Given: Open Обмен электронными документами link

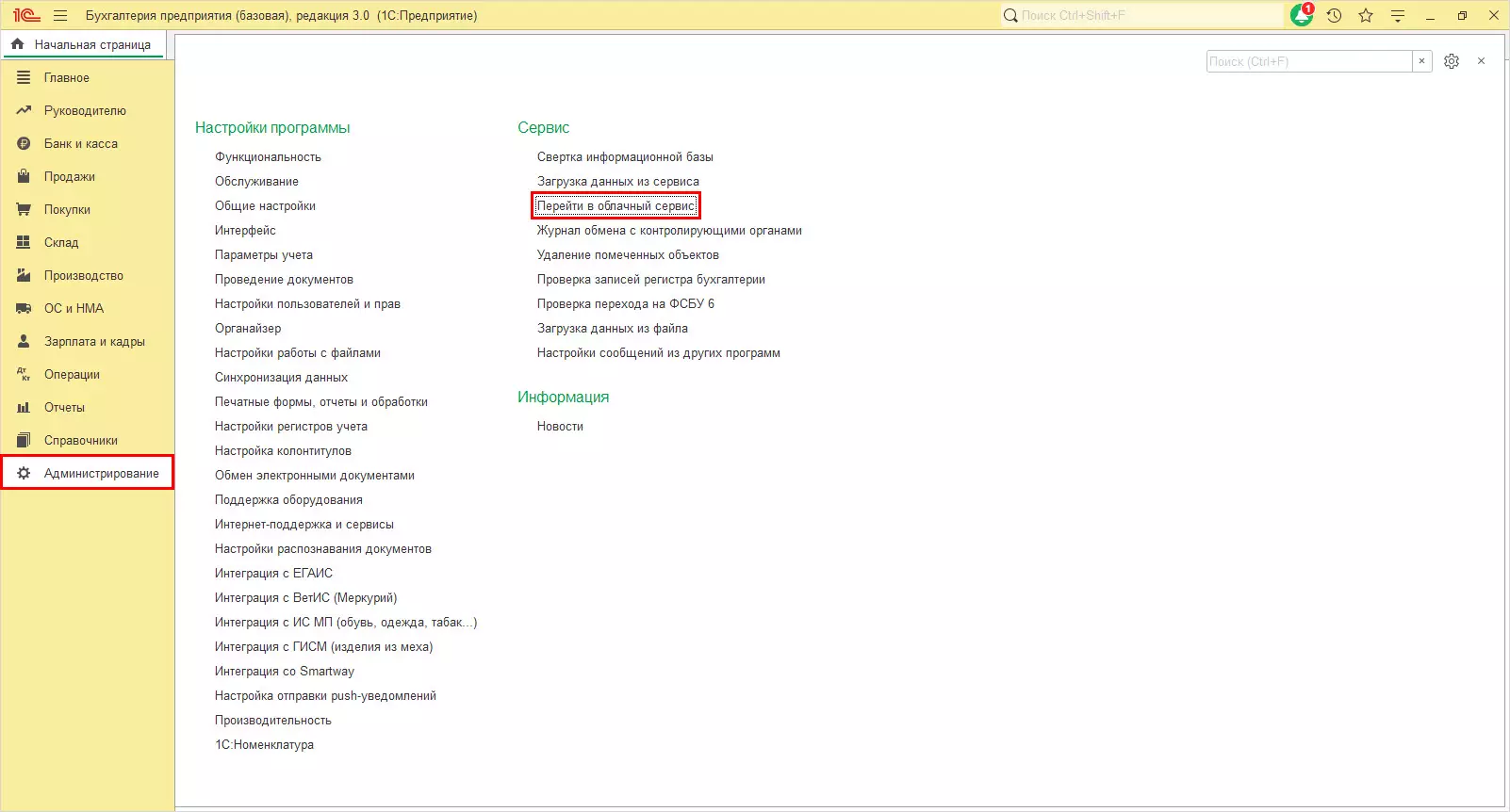Looking at the screenshot, I should tap(315, 475).
